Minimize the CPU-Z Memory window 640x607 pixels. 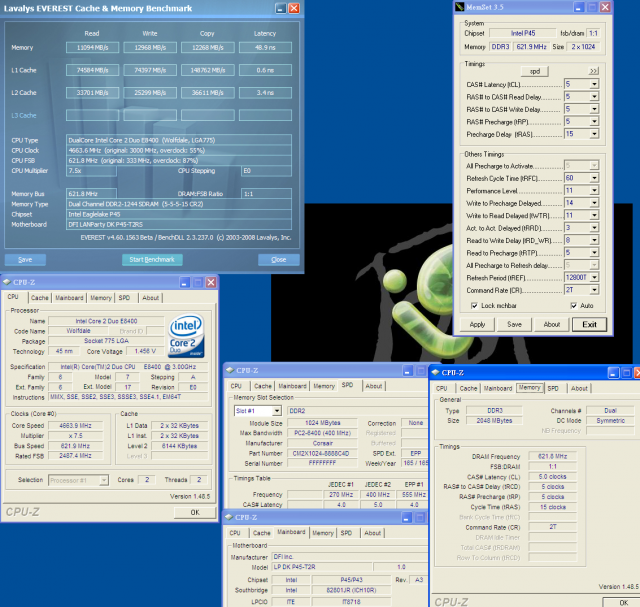point(613,372)
